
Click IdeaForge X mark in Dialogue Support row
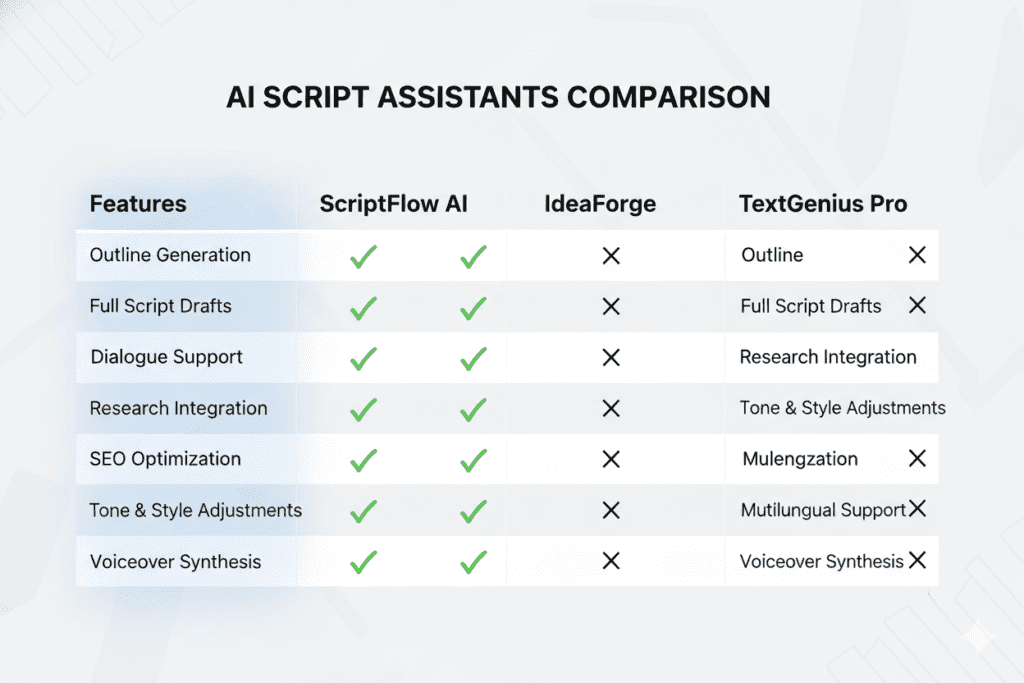tap(611, 358)
